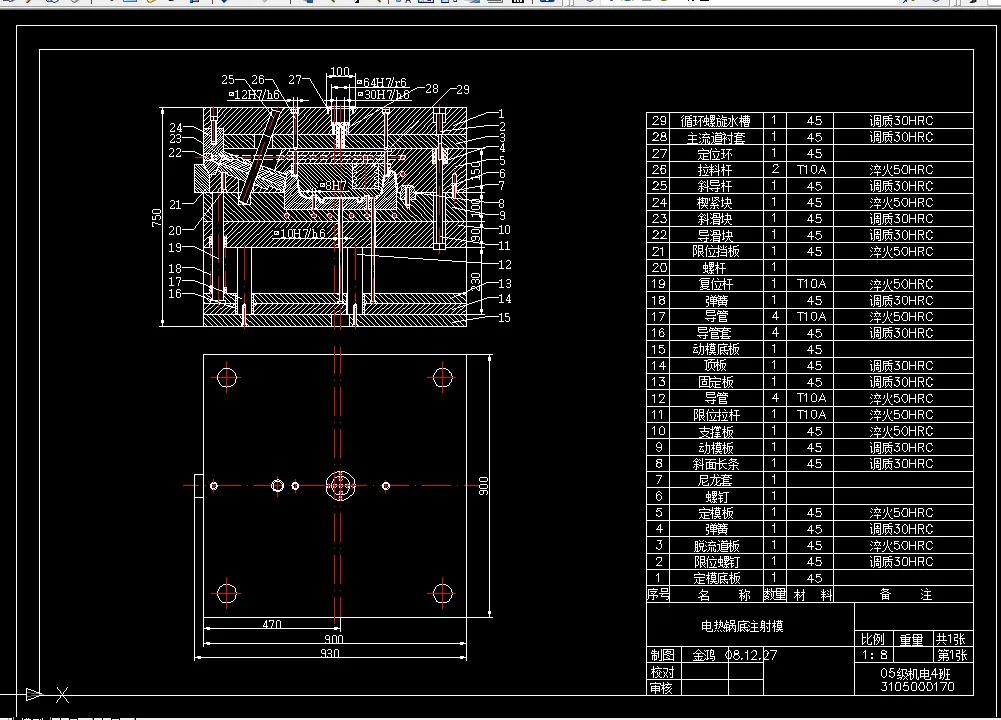The image size is (1001, 720).
Task: Click the 动模板 entry in row 9
Action: tap(715, 448)
